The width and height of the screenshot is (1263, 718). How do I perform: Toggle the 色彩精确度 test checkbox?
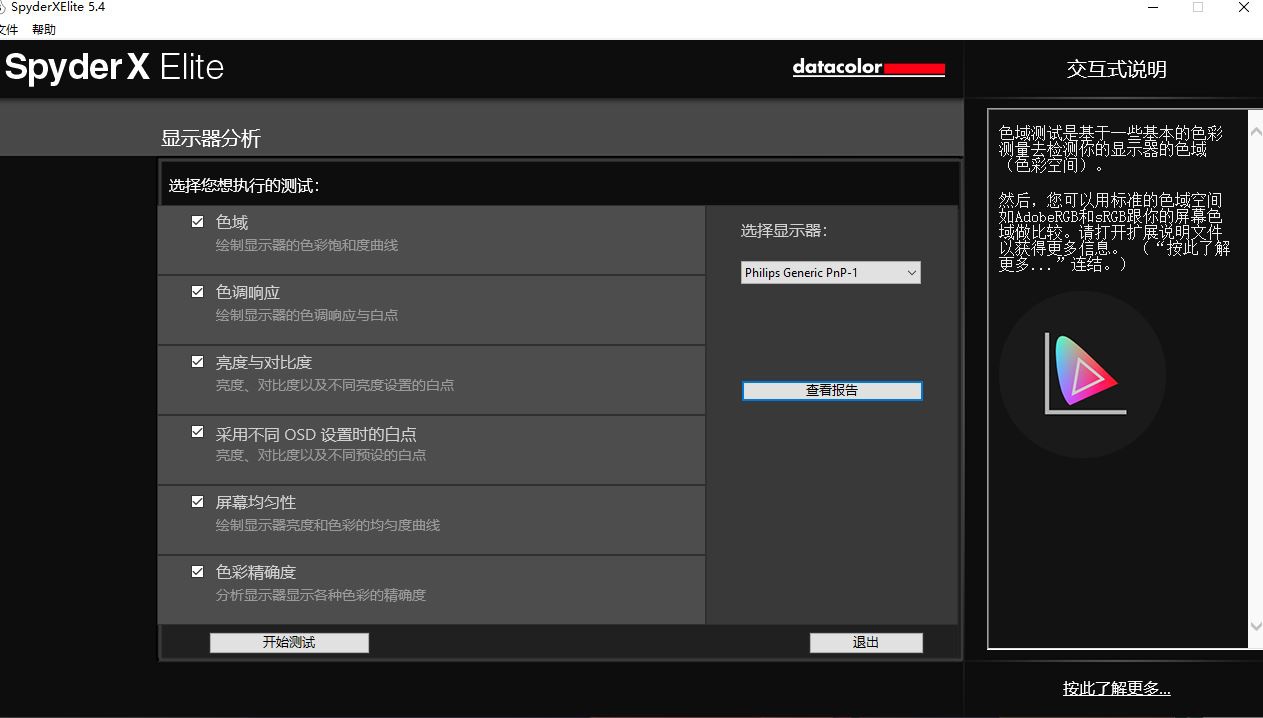coord(198,572)
